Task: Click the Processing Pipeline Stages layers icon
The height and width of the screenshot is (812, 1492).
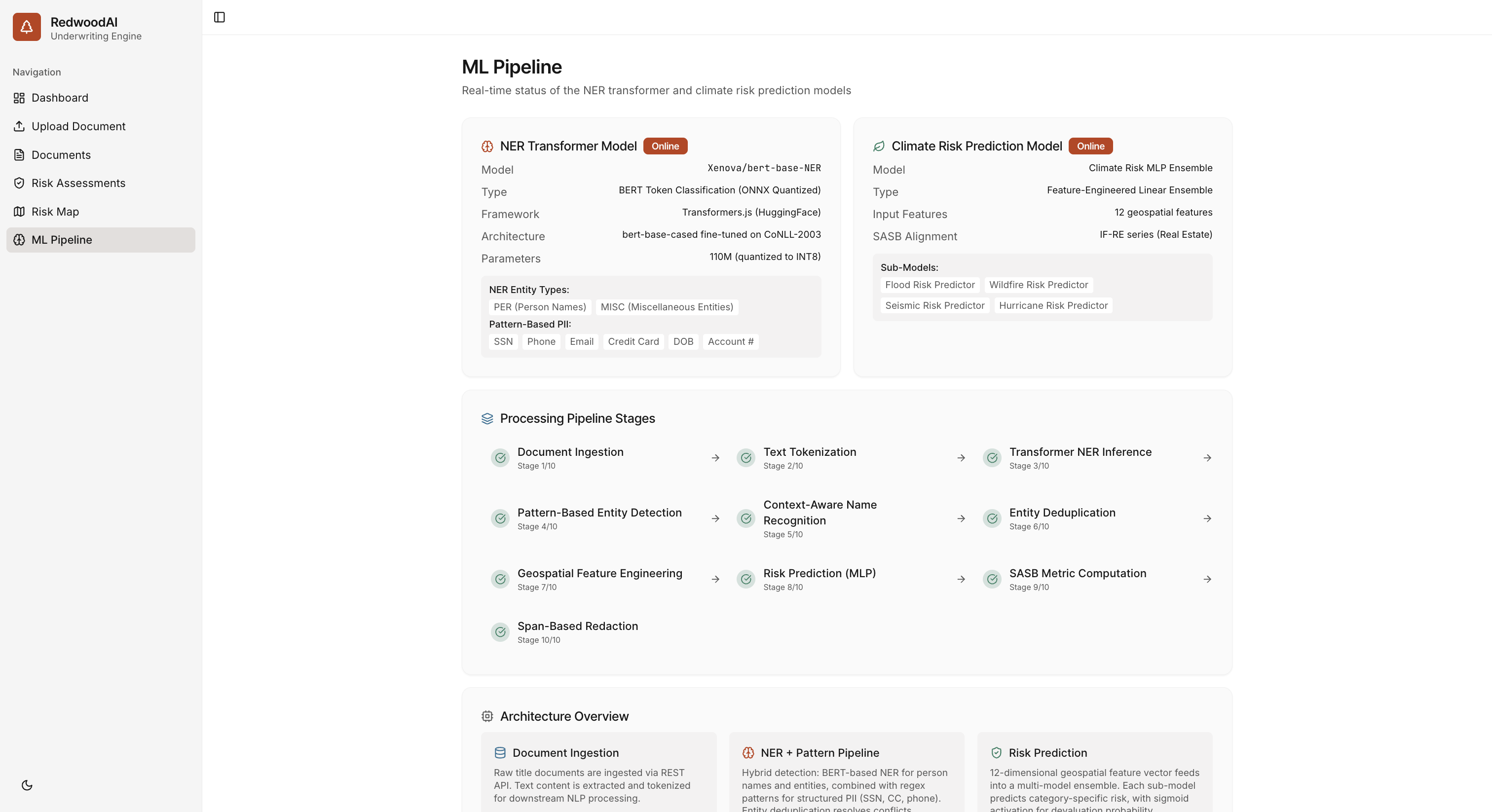Action: (x=487, y=418)
